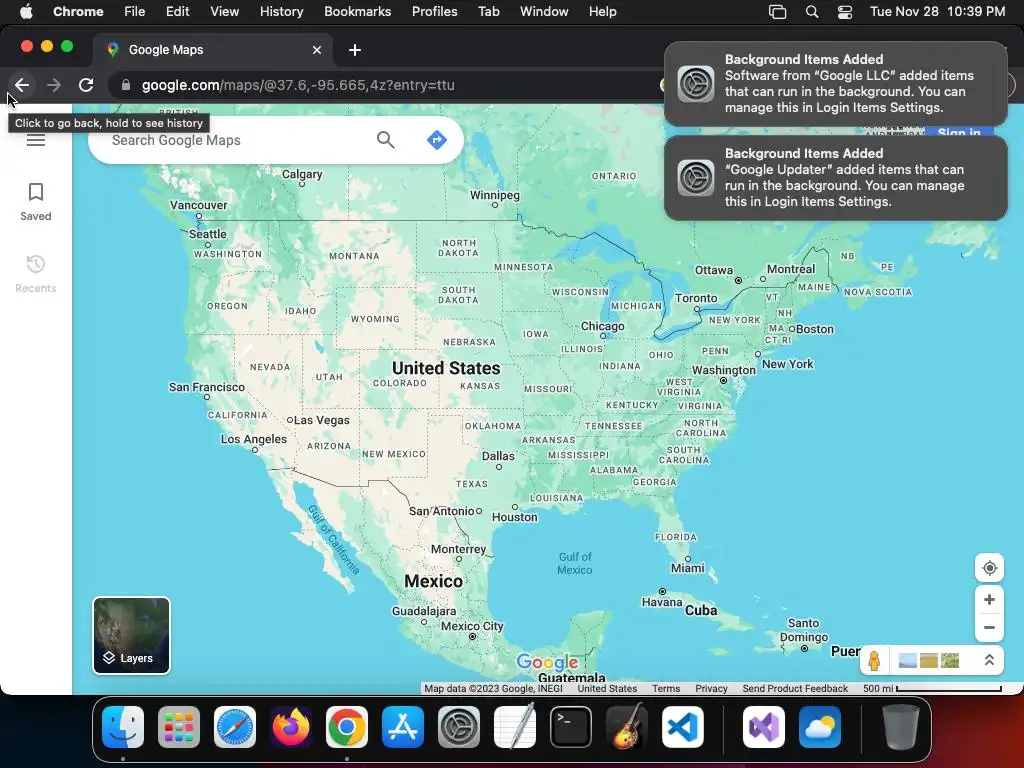Screen dimensions: 1024x768
Task: Open the Layers satellite thumbnail
Action: 131,635
